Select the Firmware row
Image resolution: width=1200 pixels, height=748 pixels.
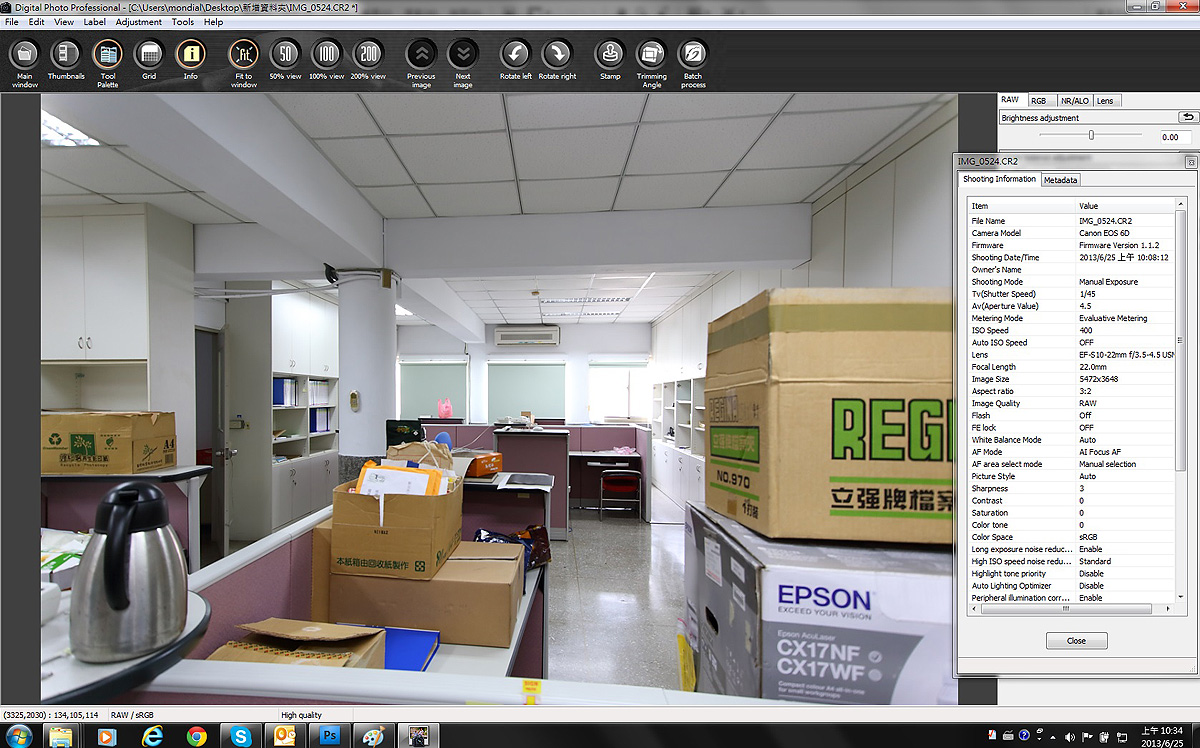click(x=1071, y=245)
